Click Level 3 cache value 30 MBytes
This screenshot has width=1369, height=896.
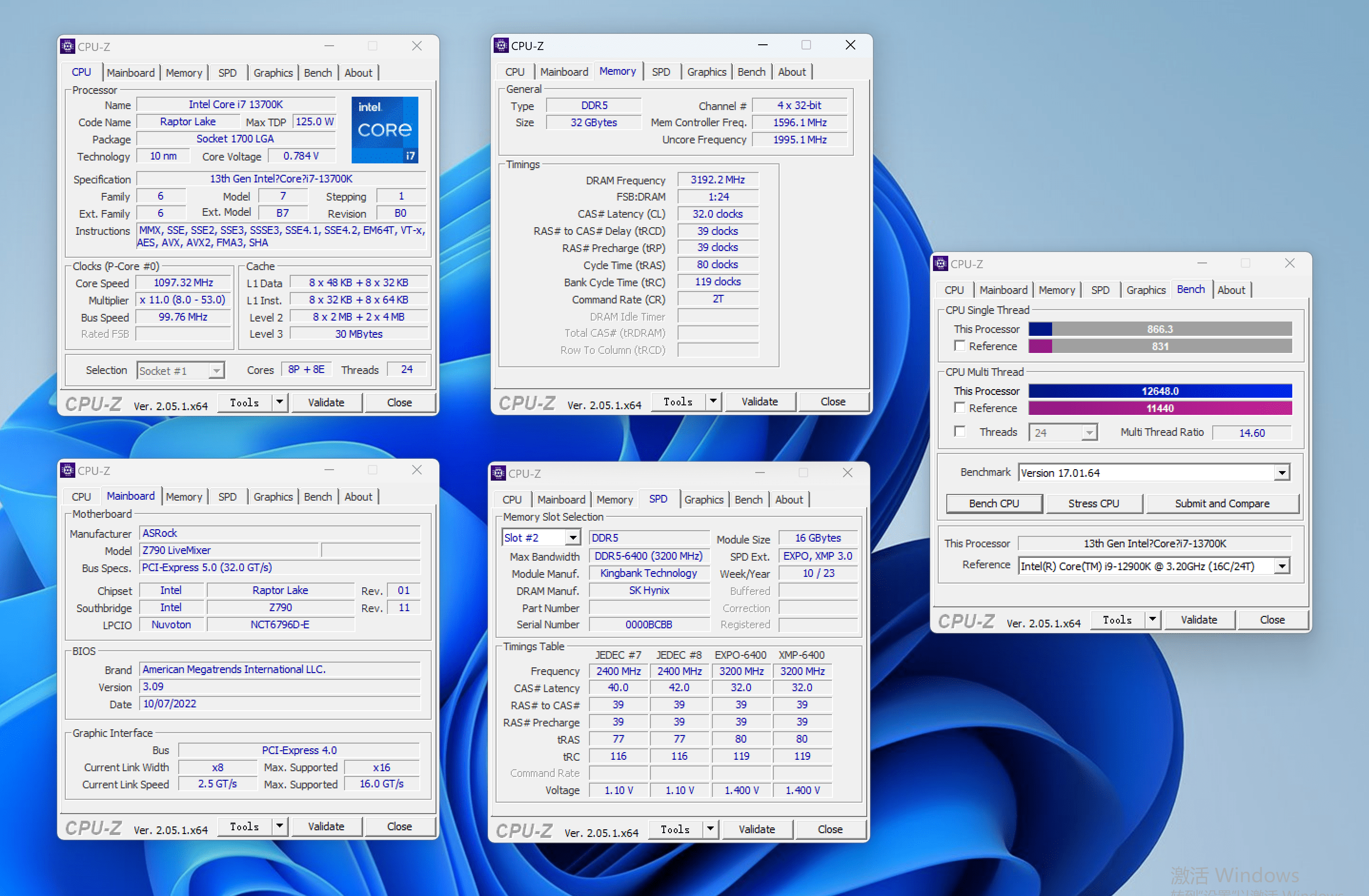[358, 333]
